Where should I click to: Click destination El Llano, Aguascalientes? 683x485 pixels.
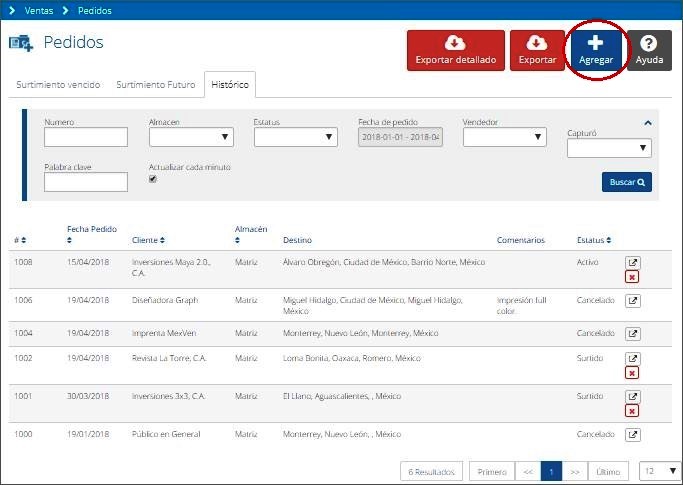(x=342, y=396)
